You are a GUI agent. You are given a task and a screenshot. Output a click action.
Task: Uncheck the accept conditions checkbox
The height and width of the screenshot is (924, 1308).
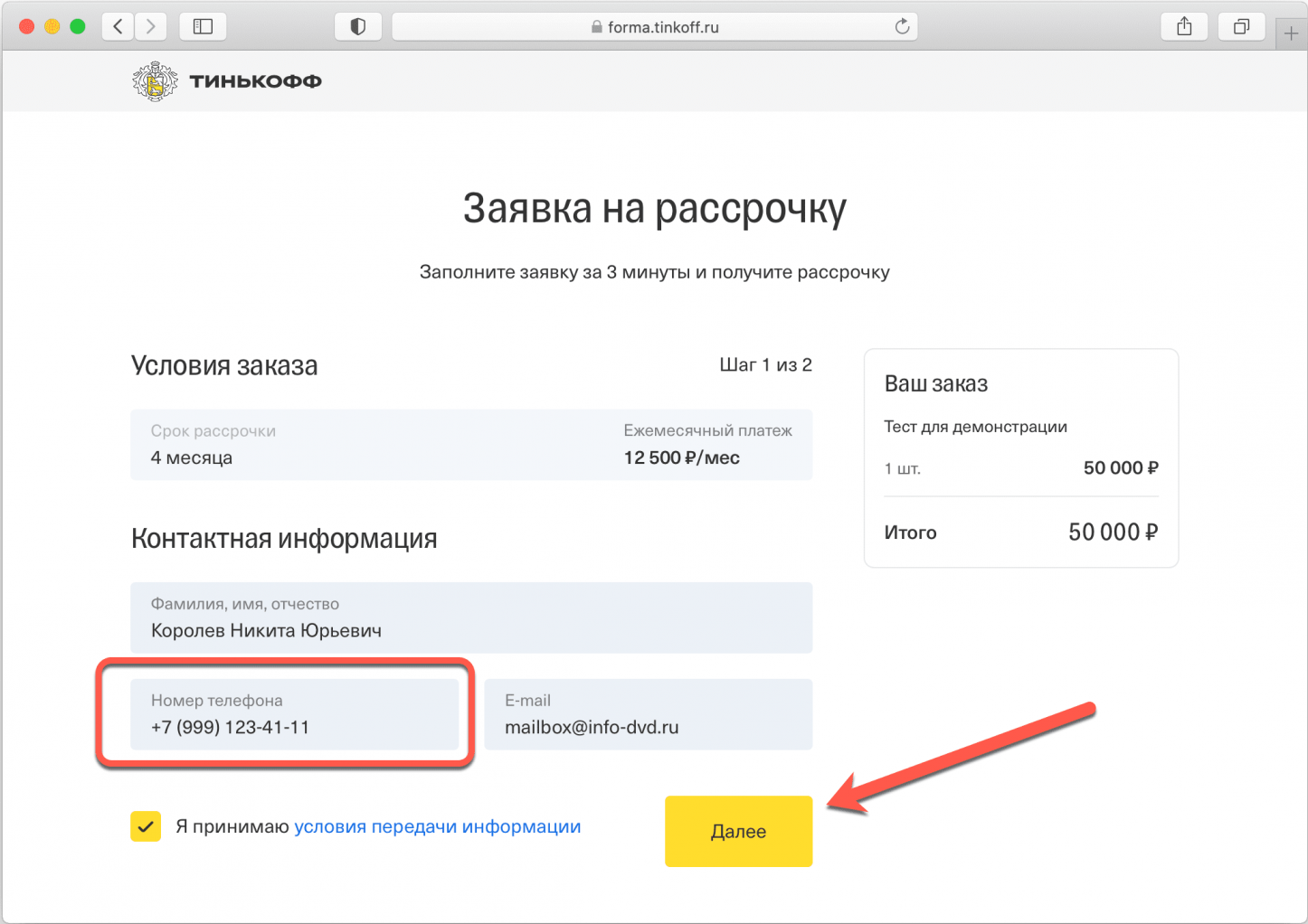tap(146, 826)
